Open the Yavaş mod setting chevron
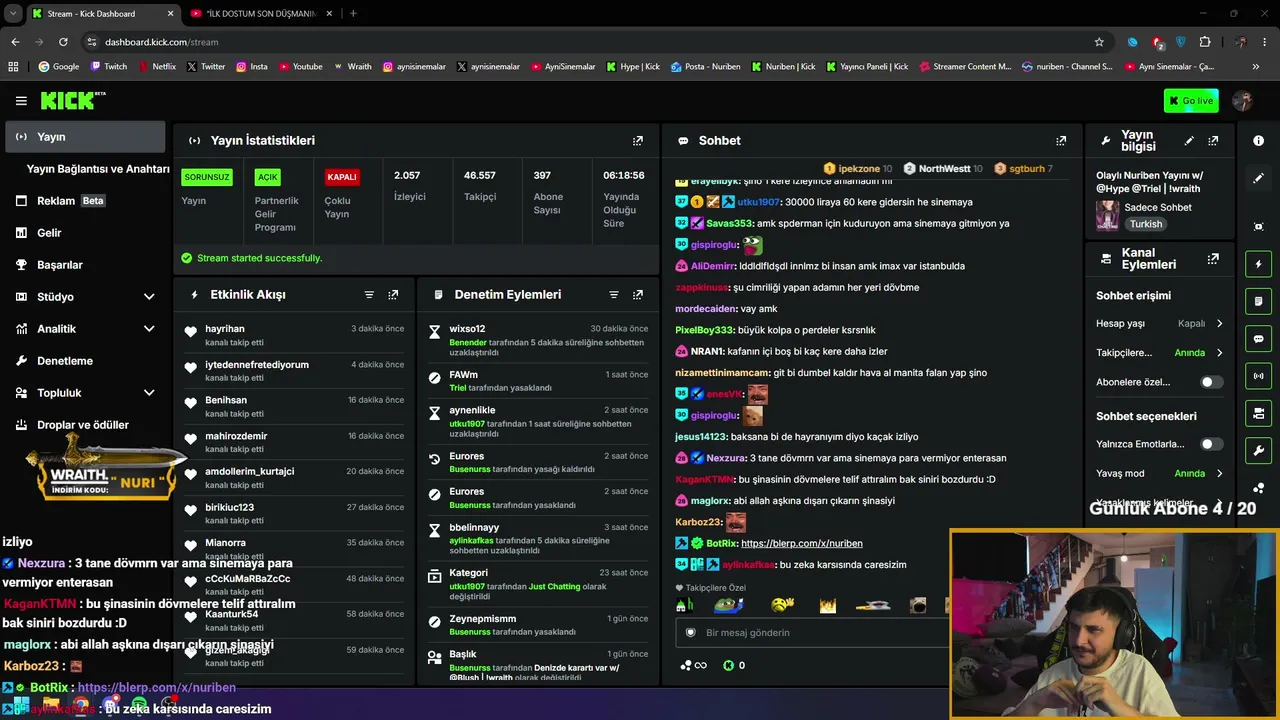The height and width of the screenshot is (720, 1280). tap(1219, 473)
